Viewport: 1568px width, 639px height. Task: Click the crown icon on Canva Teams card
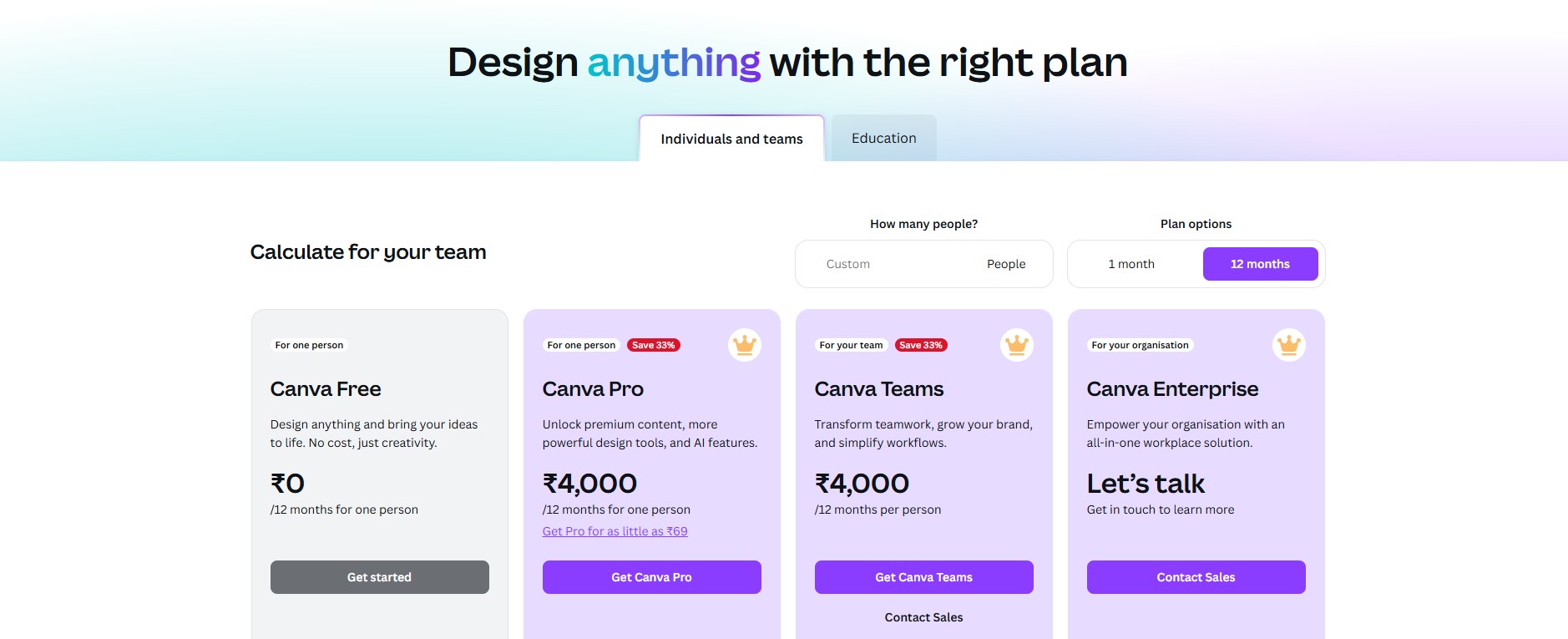point(1016,344)
